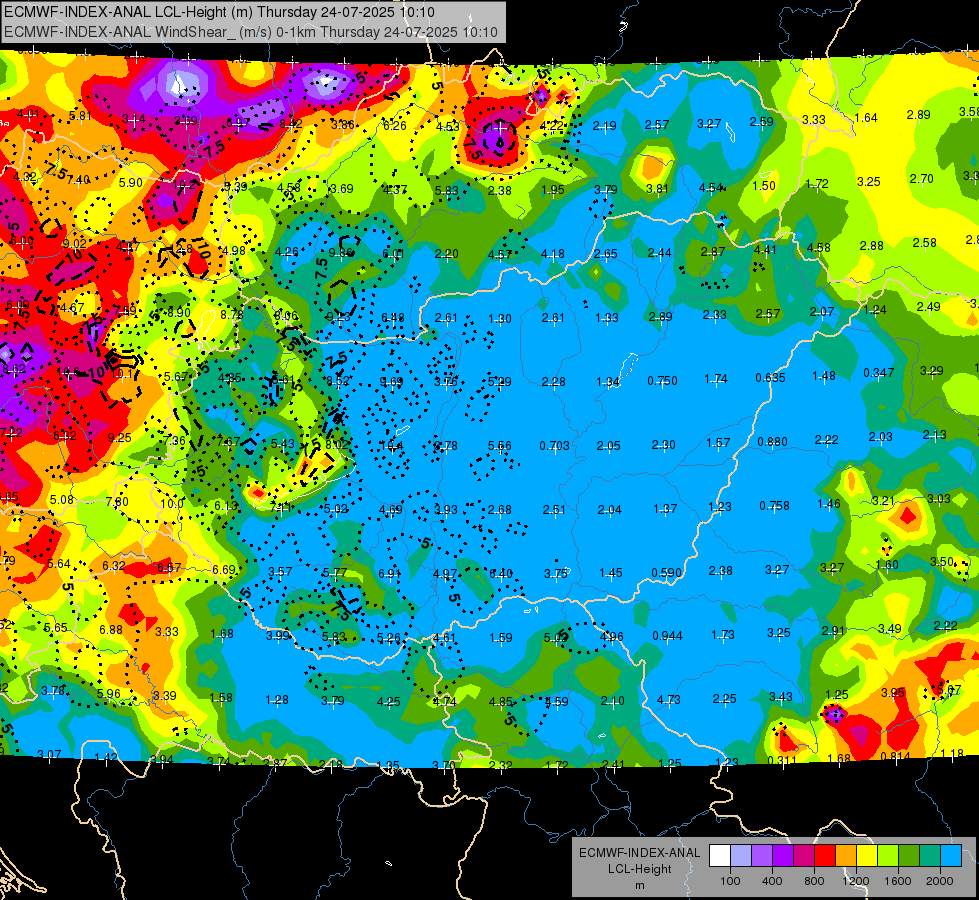Click the legend tick label 400

[772, 881]
